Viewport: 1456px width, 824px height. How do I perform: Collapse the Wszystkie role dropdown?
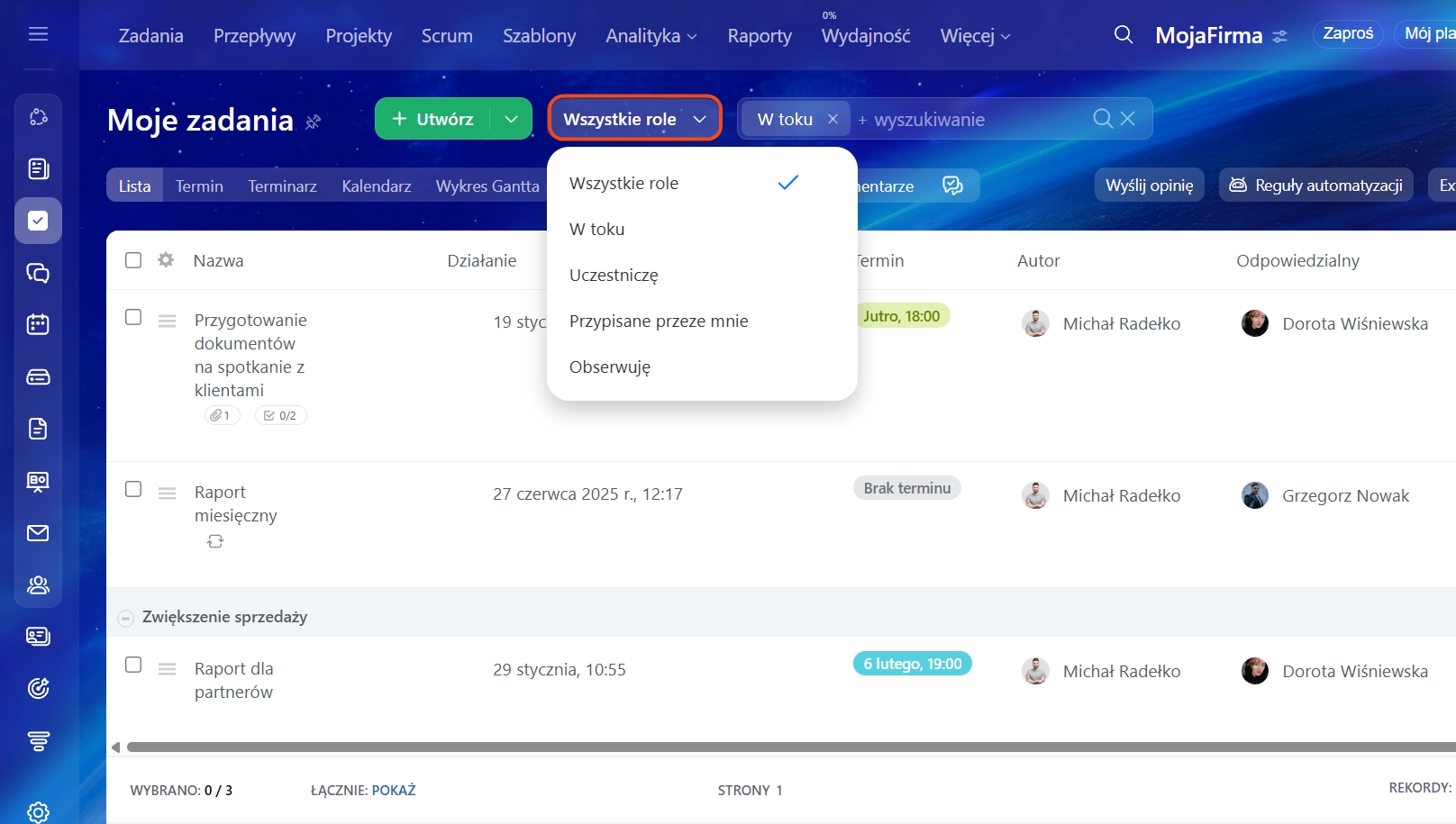(635, 119)
